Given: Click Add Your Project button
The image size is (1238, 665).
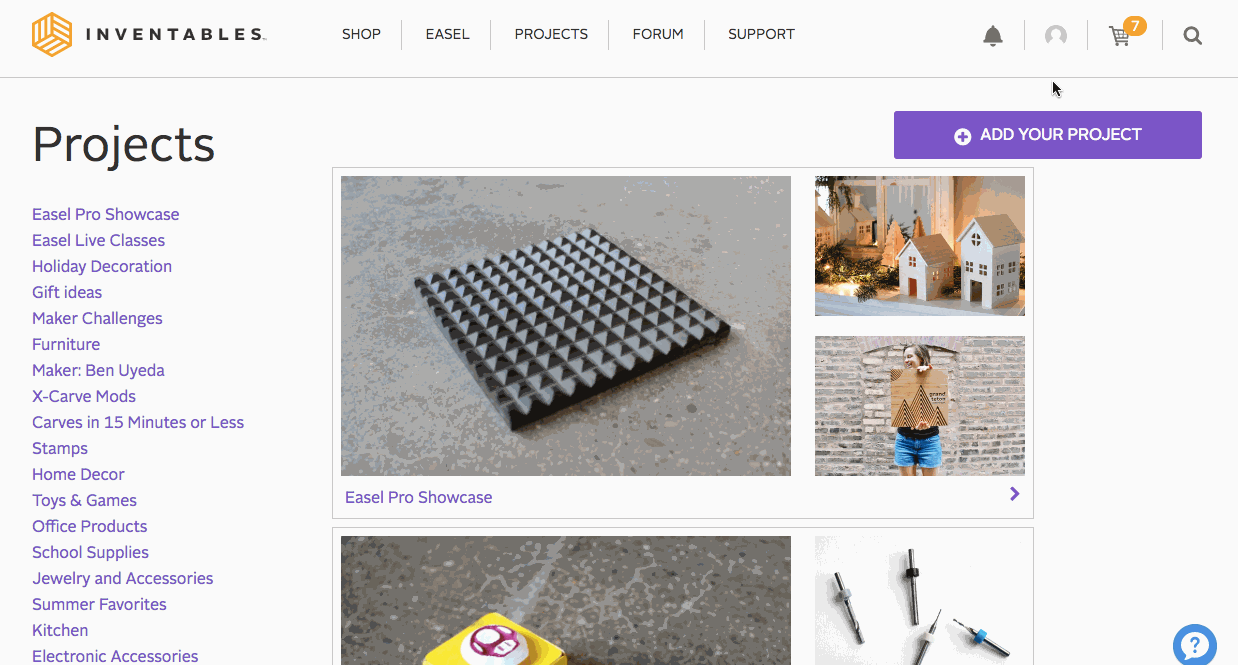Looking at the screenshot, I should click(x=1047, y=135).
